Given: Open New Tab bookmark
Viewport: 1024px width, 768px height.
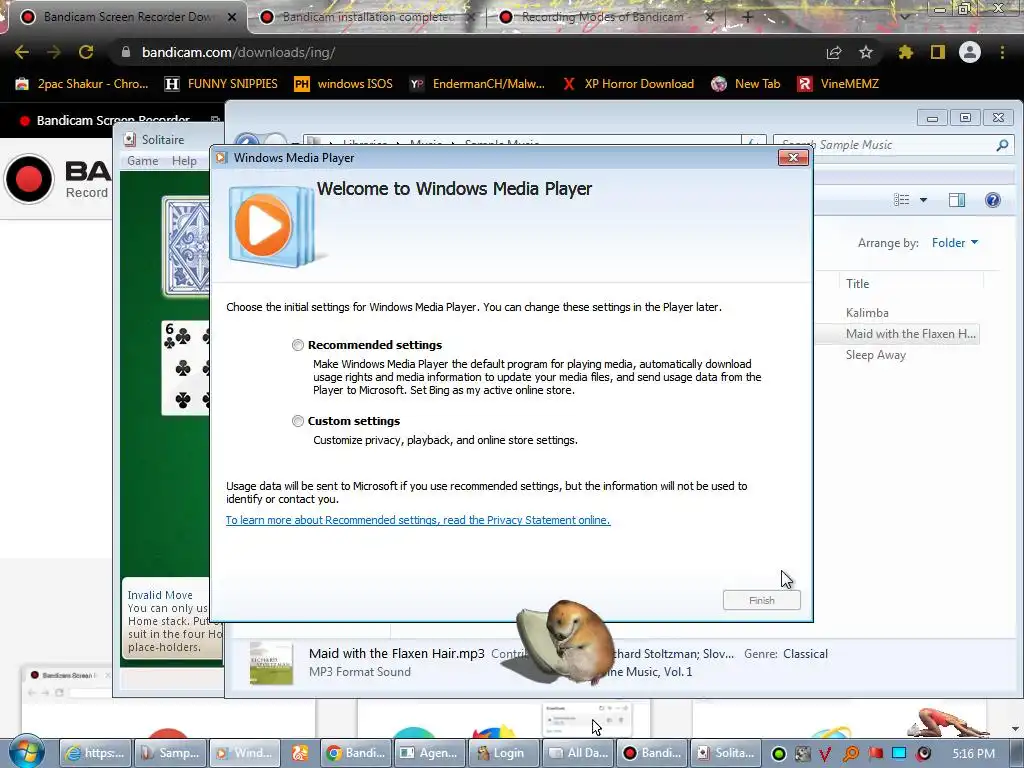Looking at the screenshot, I should click(746, 84).
